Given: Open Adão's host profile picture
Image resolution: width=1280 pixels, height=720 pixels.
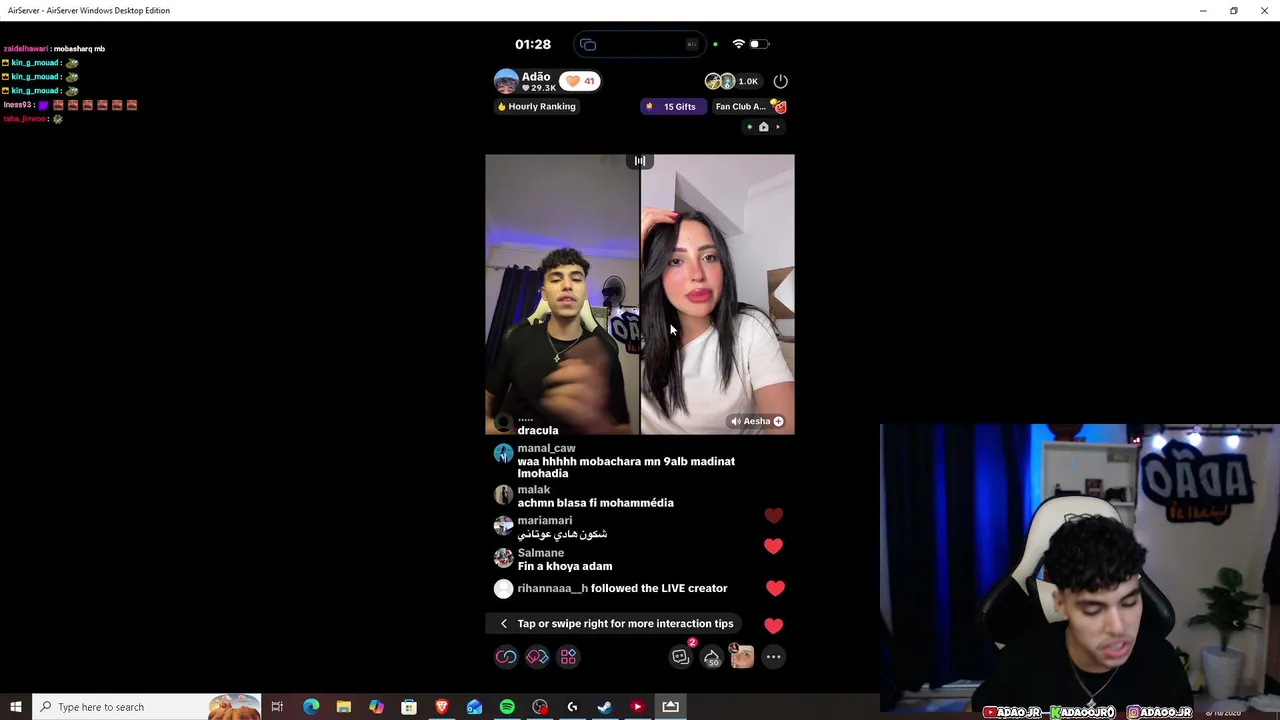Looking at the screenshot, I should (x=506, y=81).
